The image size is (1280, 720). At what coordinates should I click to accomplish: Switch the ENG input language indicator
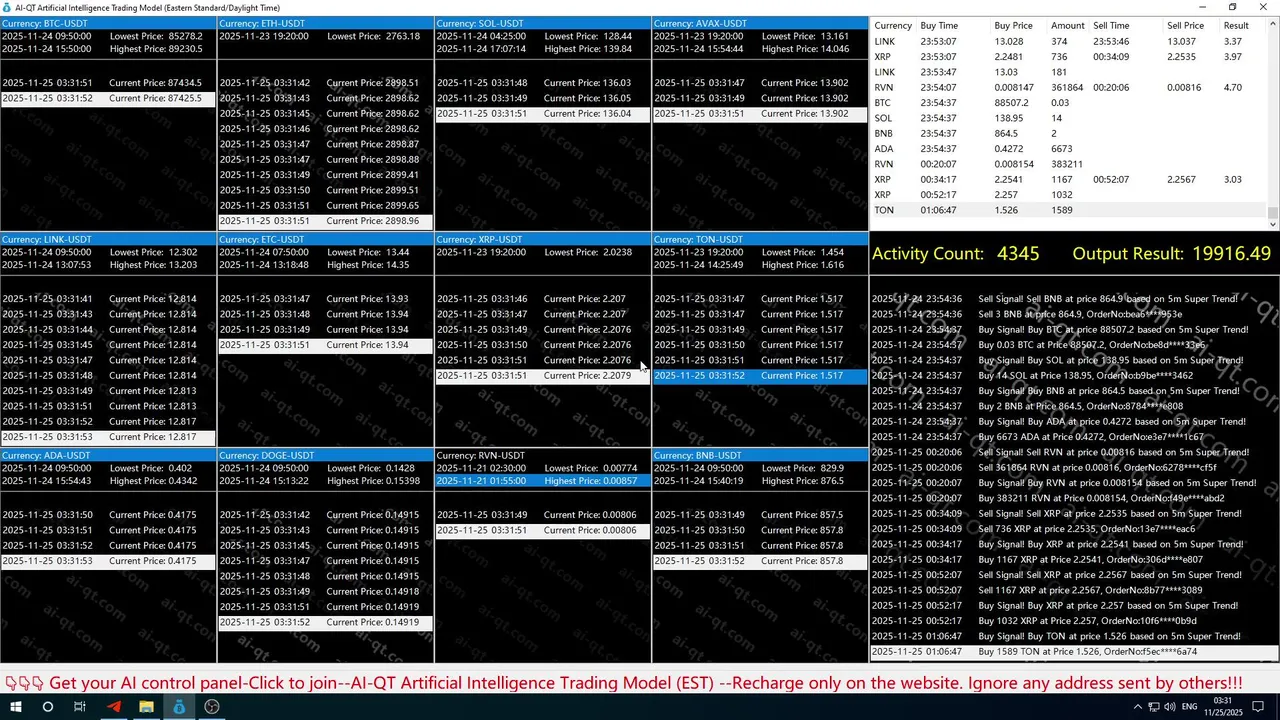1190,707
